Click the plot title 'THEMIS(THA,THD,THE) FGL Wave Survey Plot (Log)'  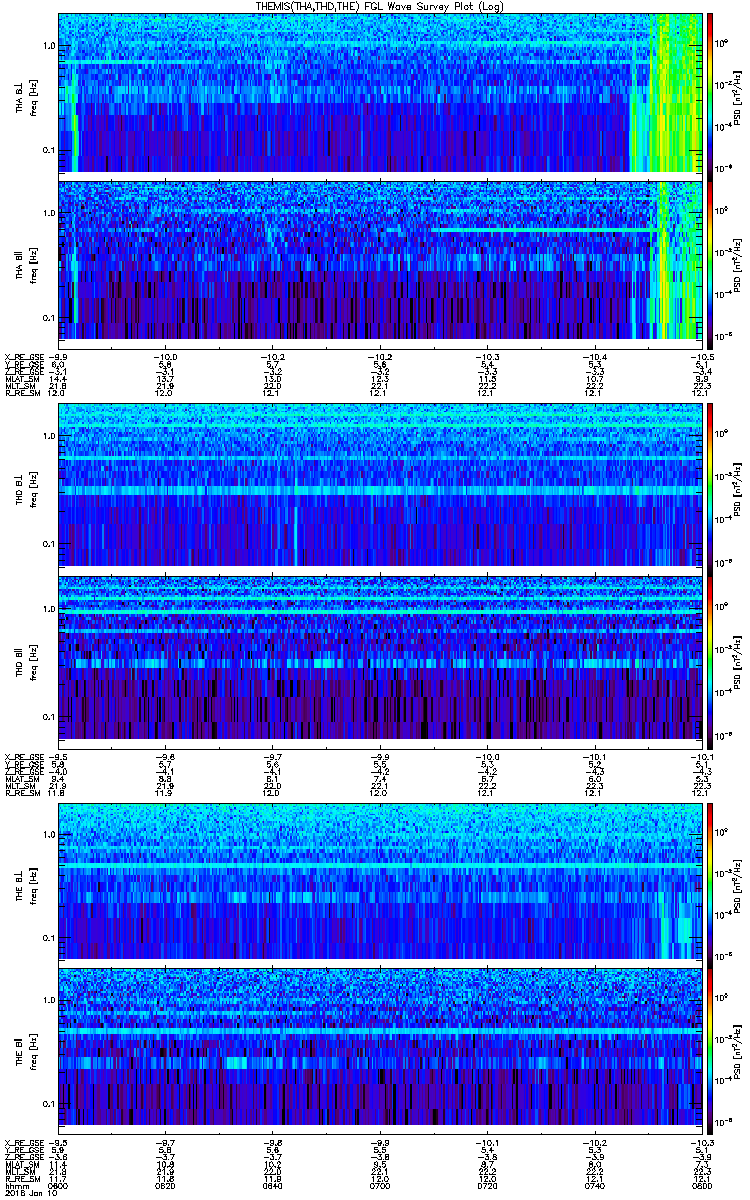380,6
